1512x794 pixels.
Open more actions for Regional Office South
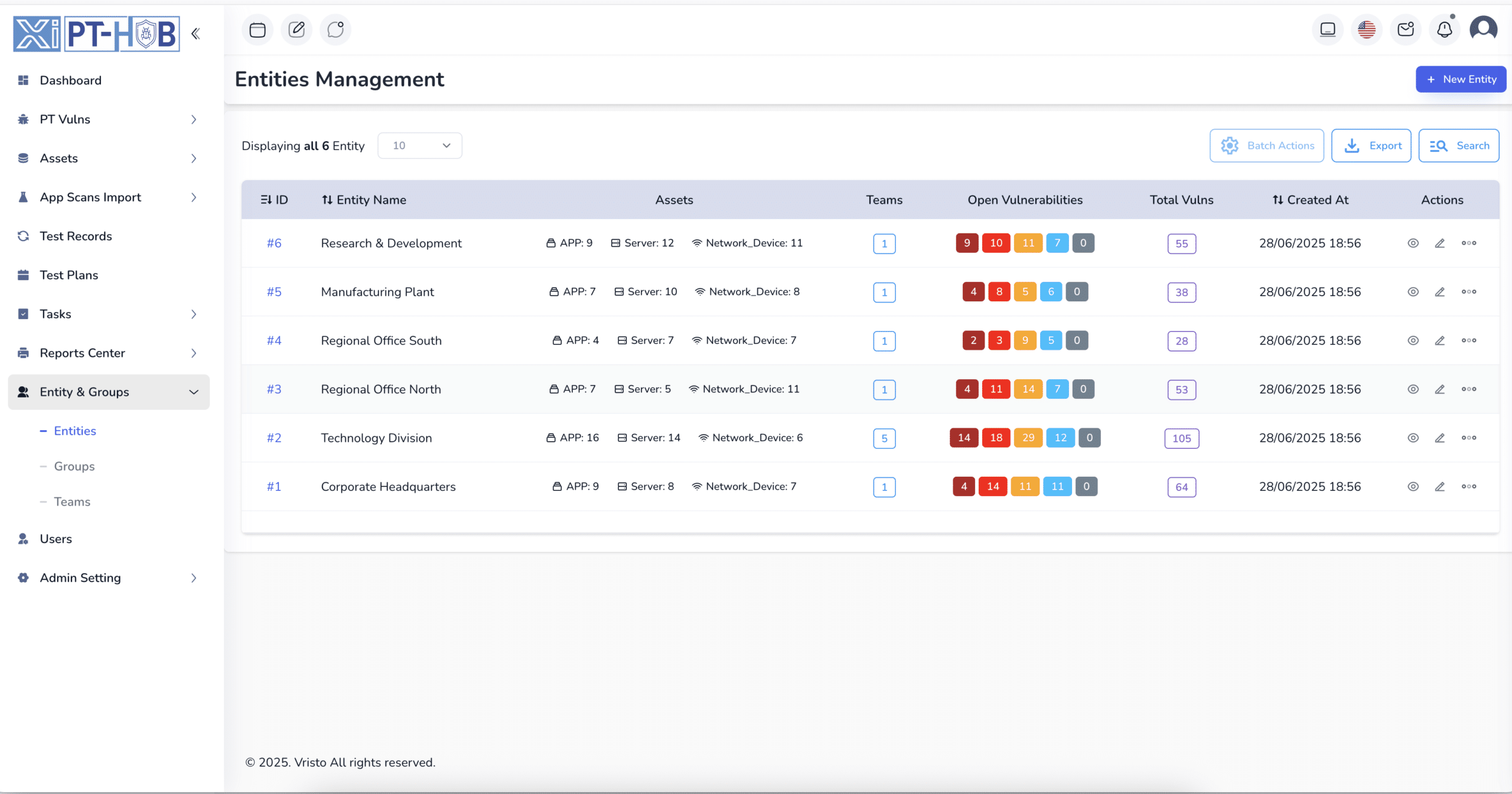[x=1469, y=341]
